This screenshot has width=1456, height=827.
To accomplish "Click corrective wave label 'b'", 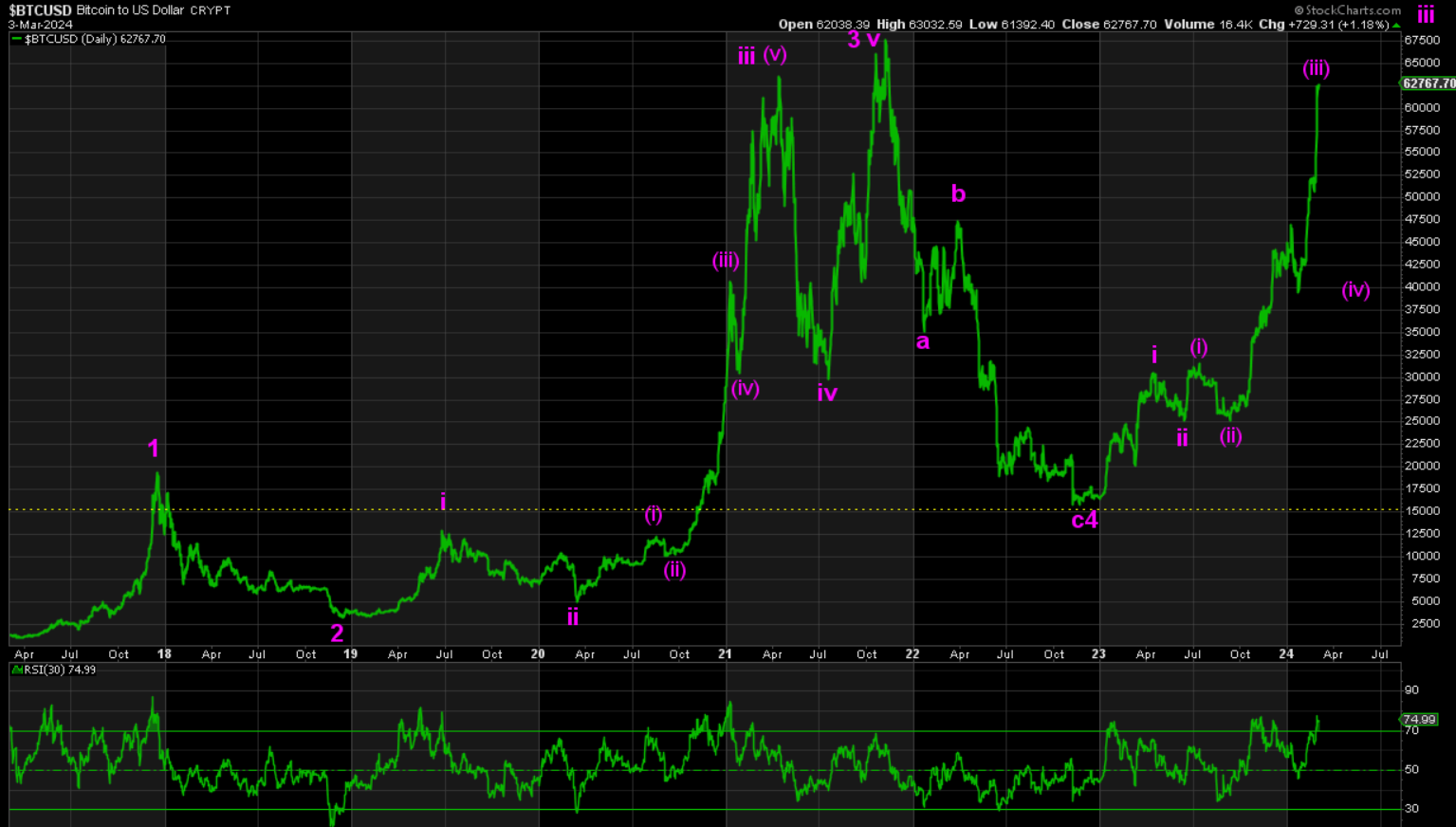I will pos(958,193).
